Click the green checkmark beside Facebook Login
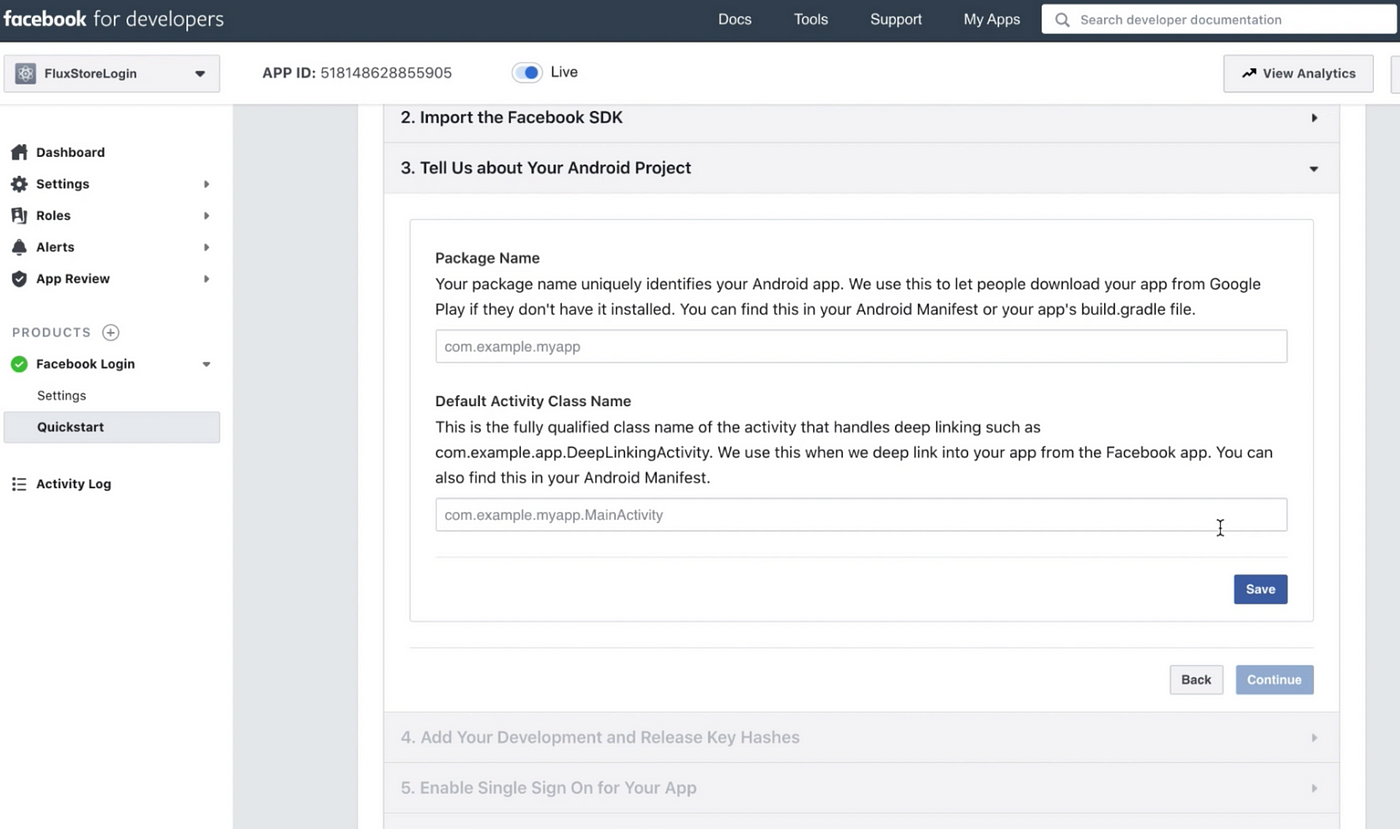 tap(19, 364)
